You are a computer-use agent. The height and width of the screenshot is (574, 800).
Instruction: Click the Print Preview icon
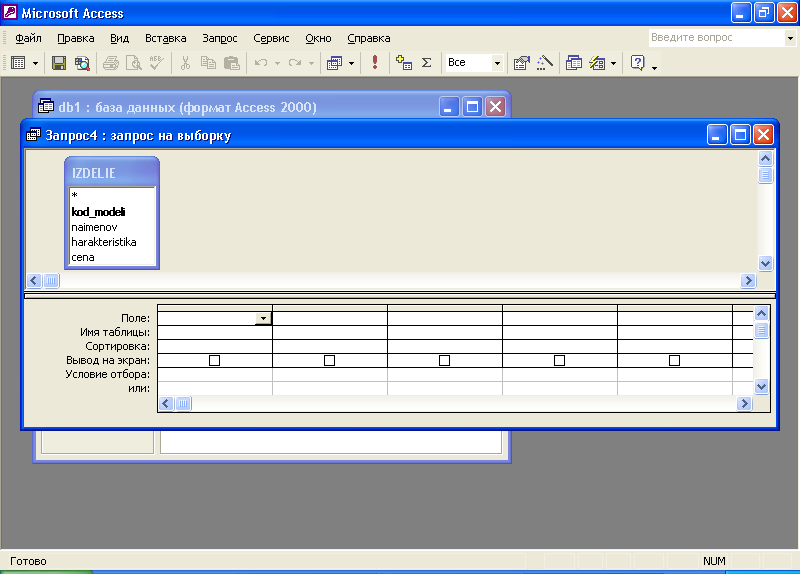tap(134, 63)
